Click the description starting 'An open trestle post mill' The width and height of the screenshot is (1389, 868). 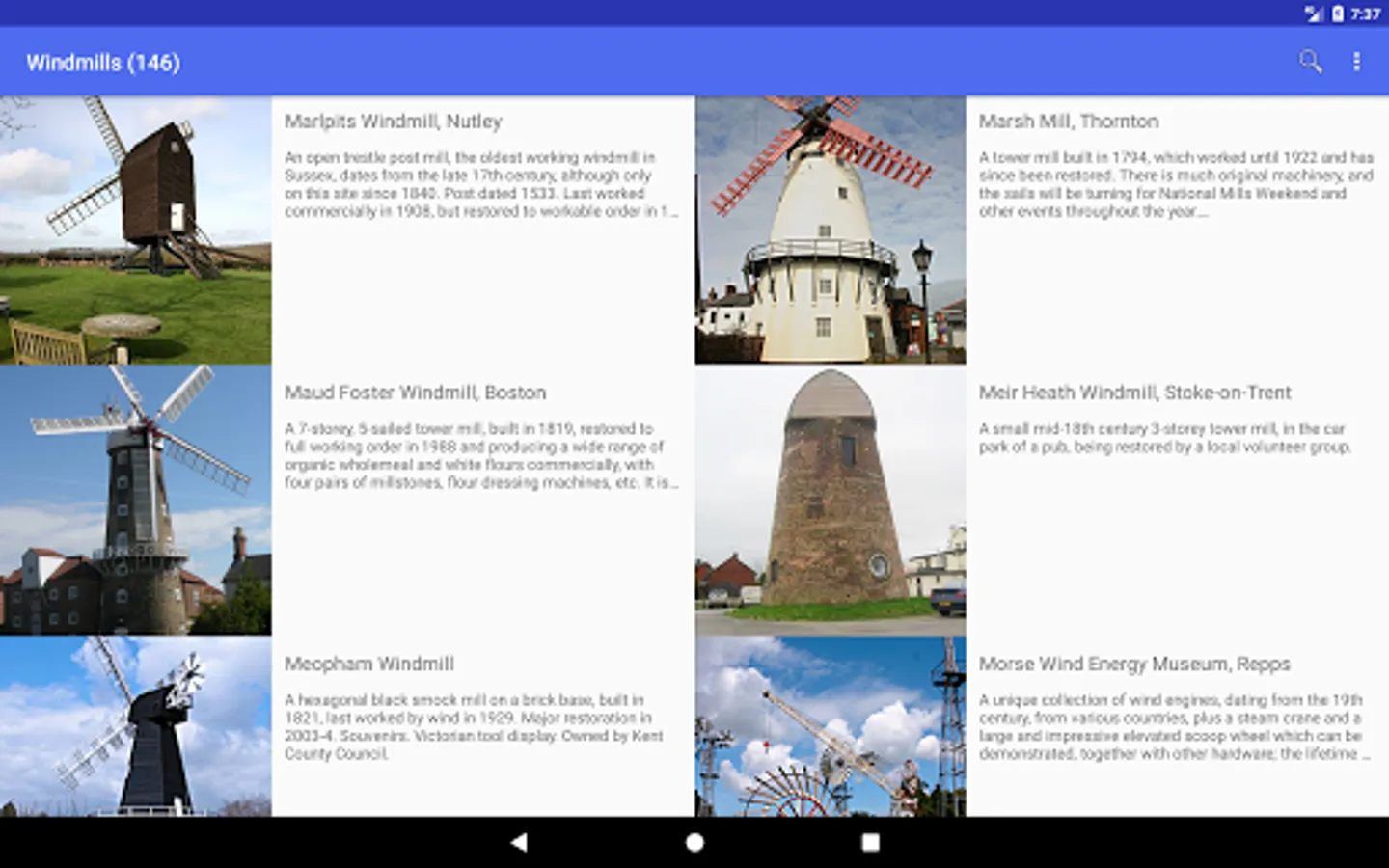coord(481,184)
